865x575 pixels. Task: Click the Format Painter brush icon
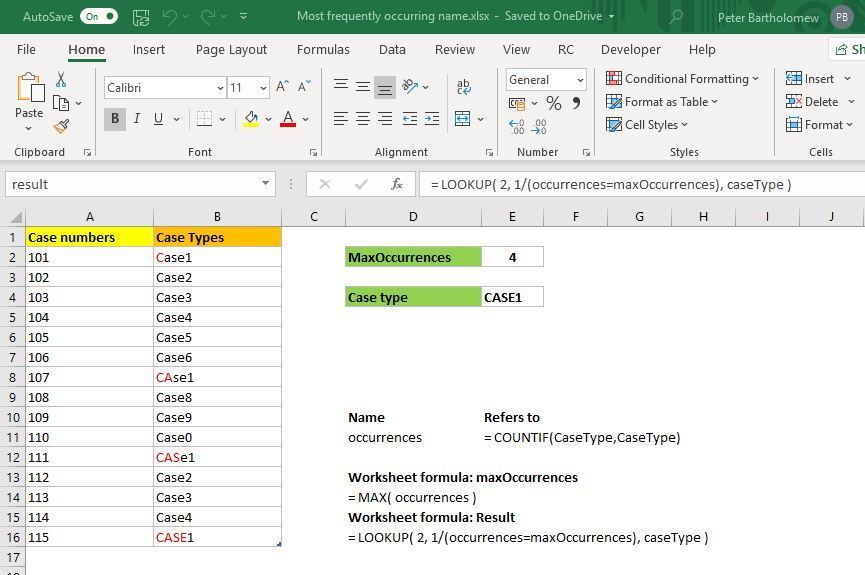coord(61,126)
